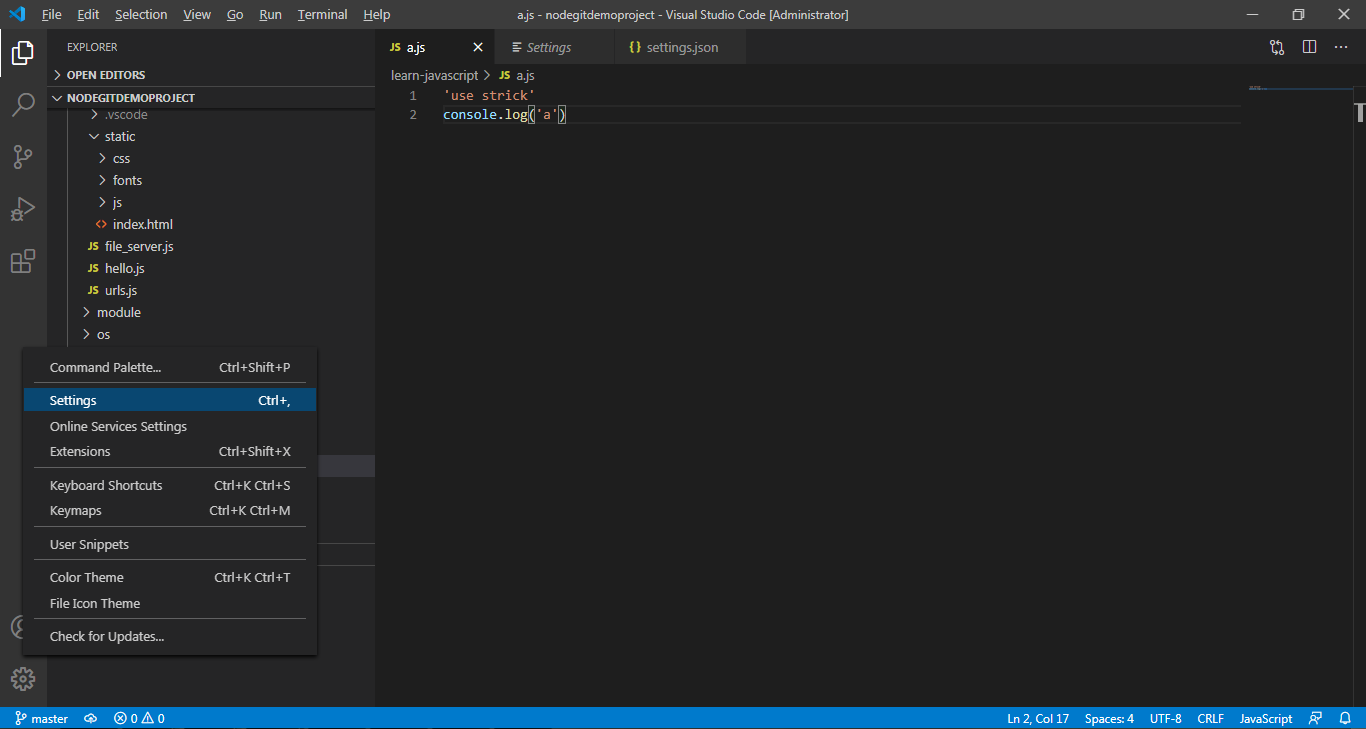
Task: Open the Terminal menu
Action: coord(322,14)
